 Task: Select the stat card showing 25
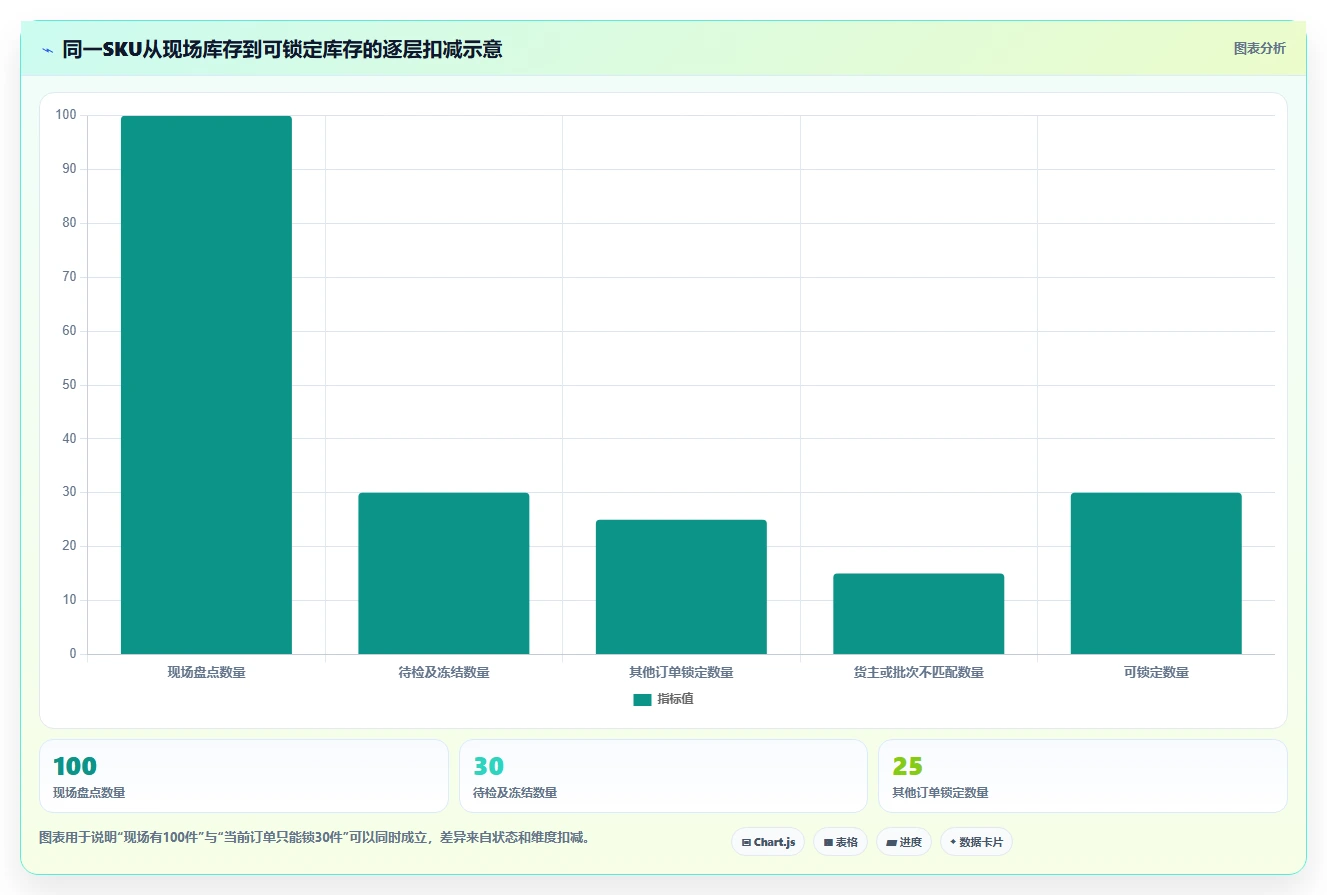pyautogui.click(x=1082, y=776)
